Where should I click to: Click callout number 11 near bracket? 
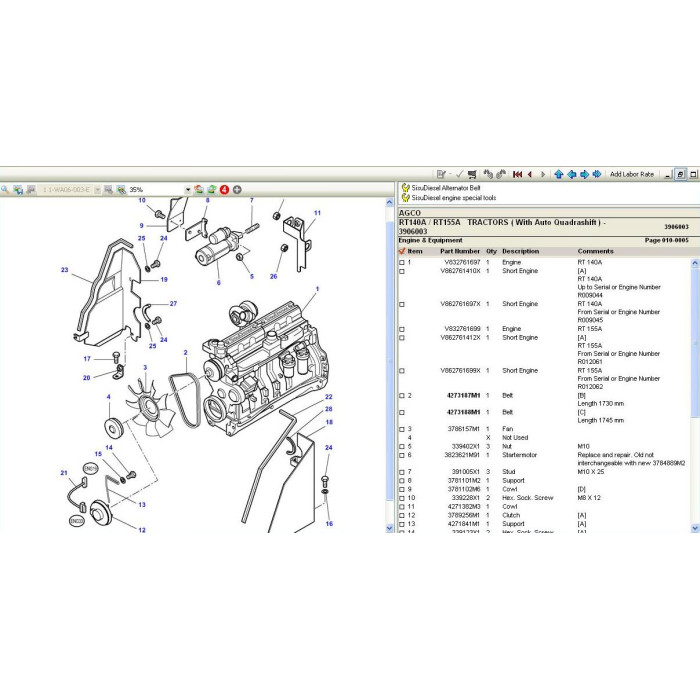tap(317, 213)
